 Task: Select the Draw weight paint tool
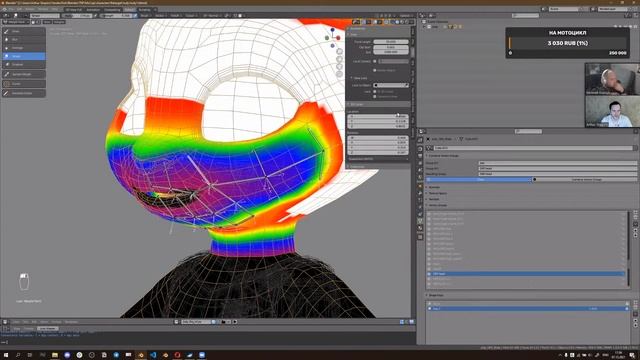click(24, 31)
